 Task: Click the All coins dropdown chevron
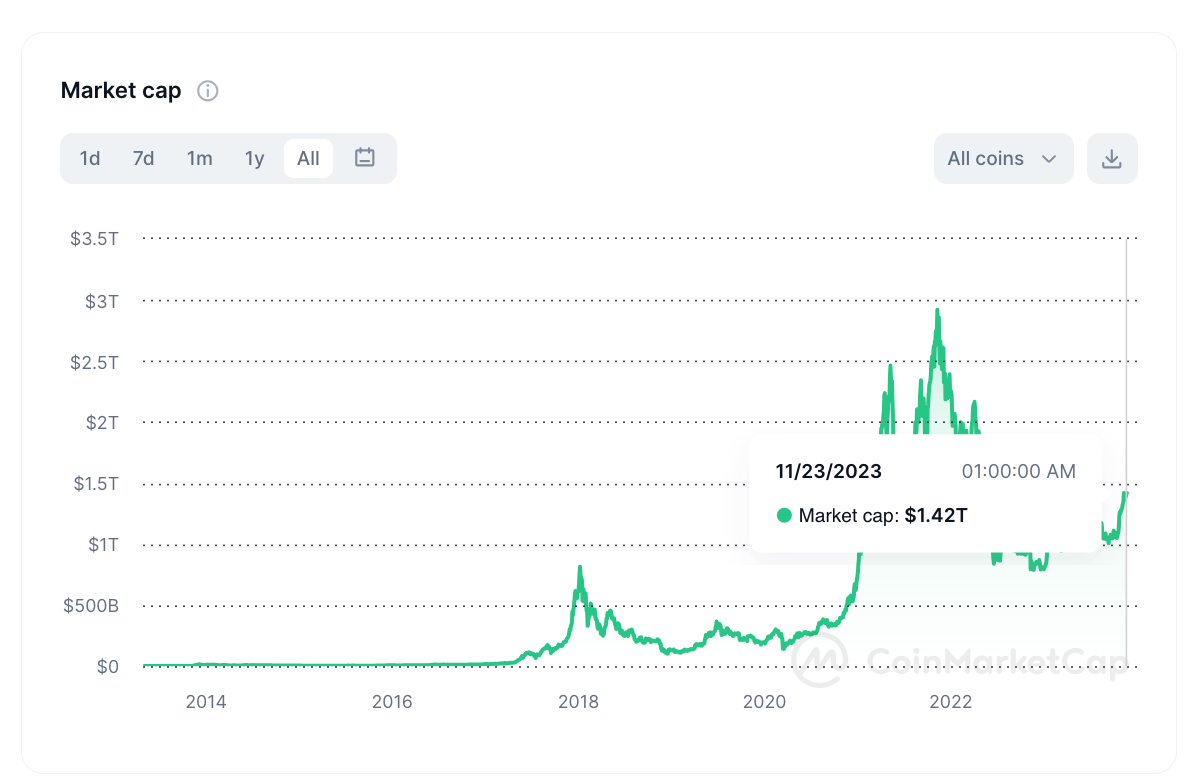(1049, 159)
